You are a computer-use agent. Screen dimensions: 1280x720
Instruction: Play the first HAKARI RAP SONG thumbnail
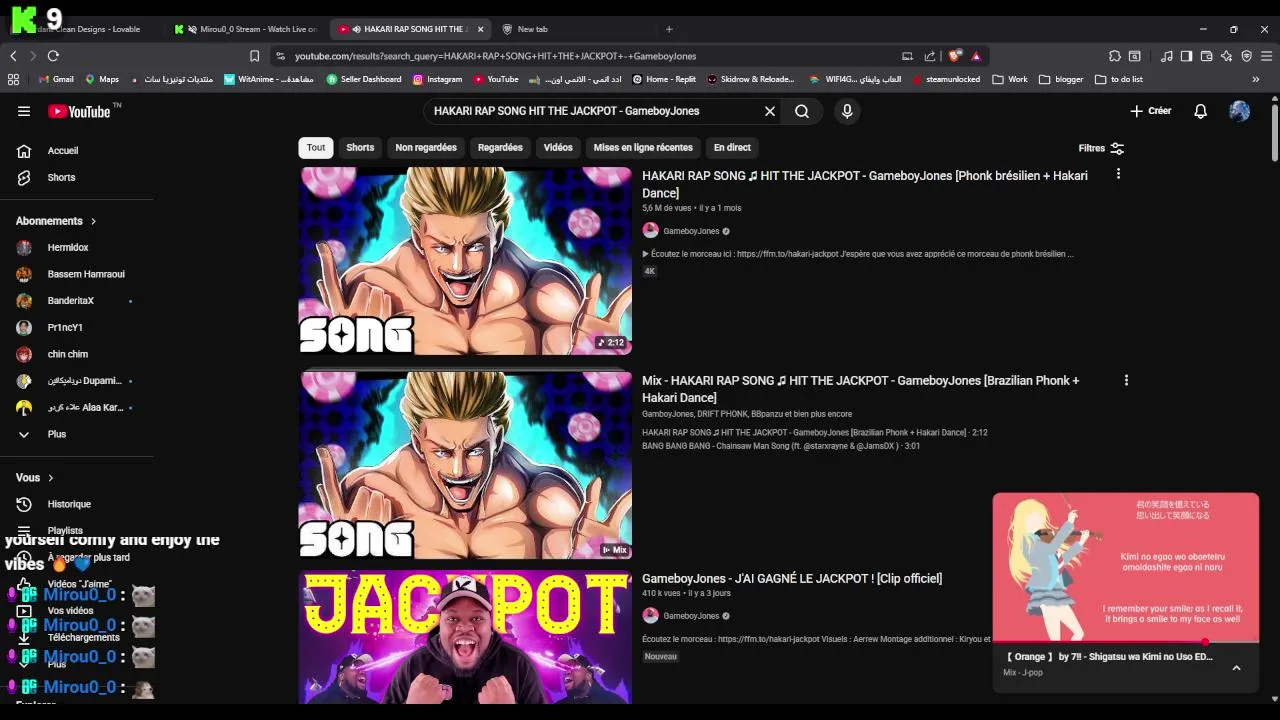(465, 261)
